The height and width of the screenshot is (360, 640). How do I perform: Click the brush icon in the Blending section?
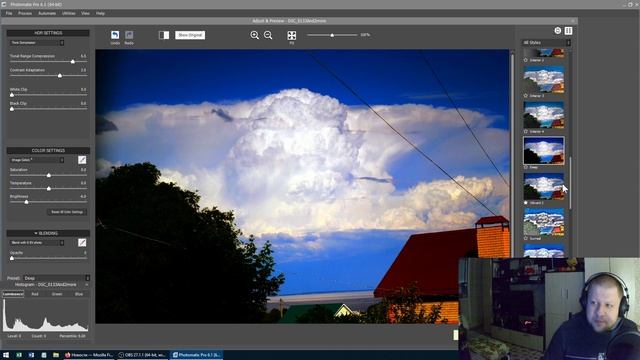click(82, 242)
